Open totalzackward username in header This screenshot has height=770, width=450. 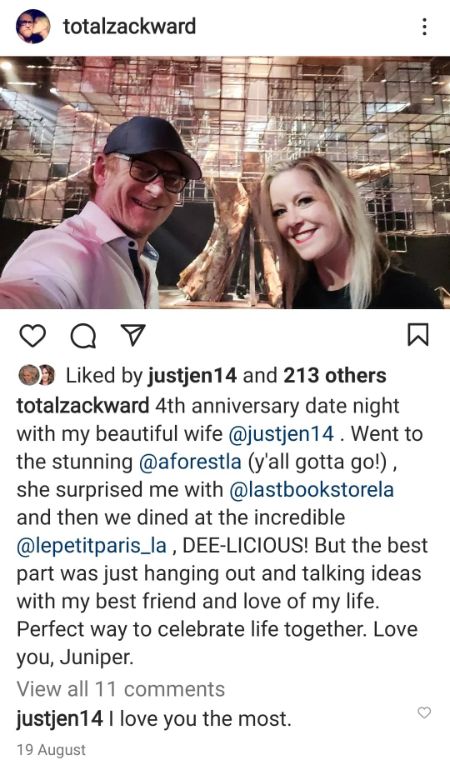click(x=129, y=26)
